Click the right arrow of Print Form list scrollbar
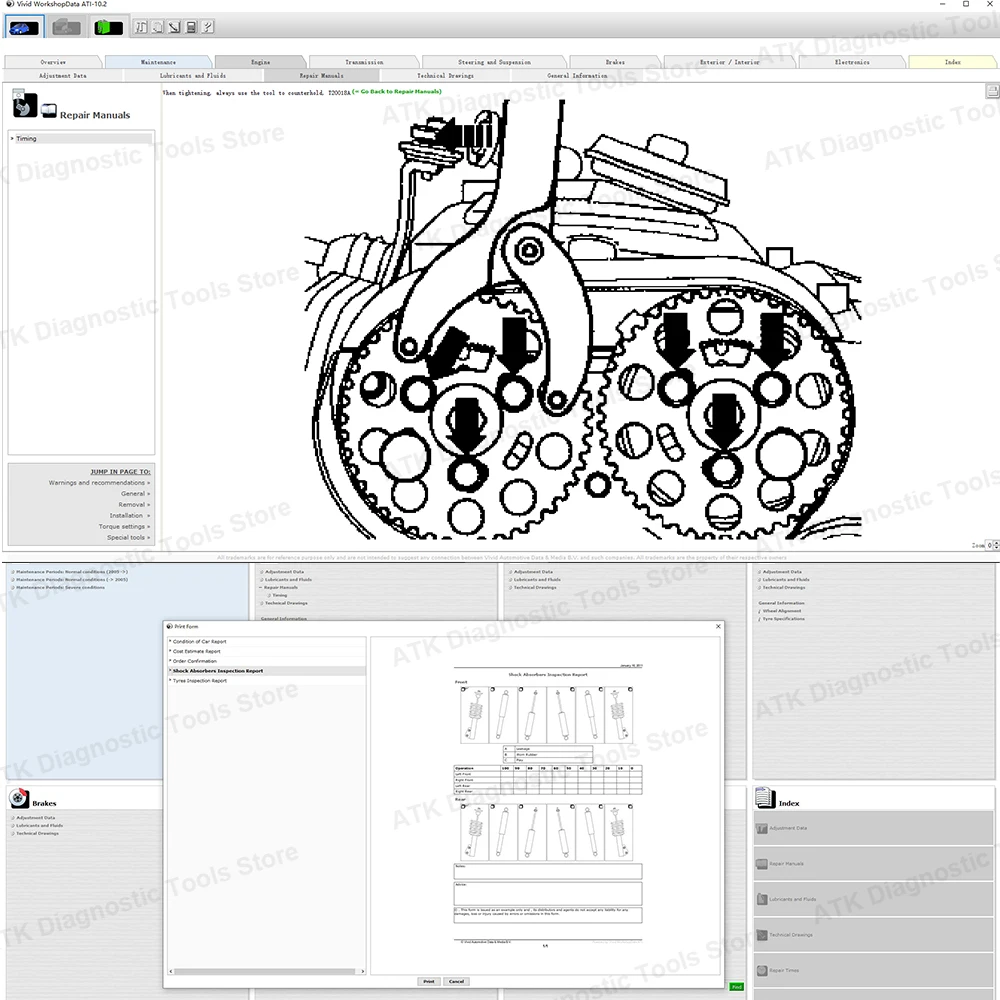This screenshot has height=1000, width=1000. pyautogui.click(x=363, y=971)
